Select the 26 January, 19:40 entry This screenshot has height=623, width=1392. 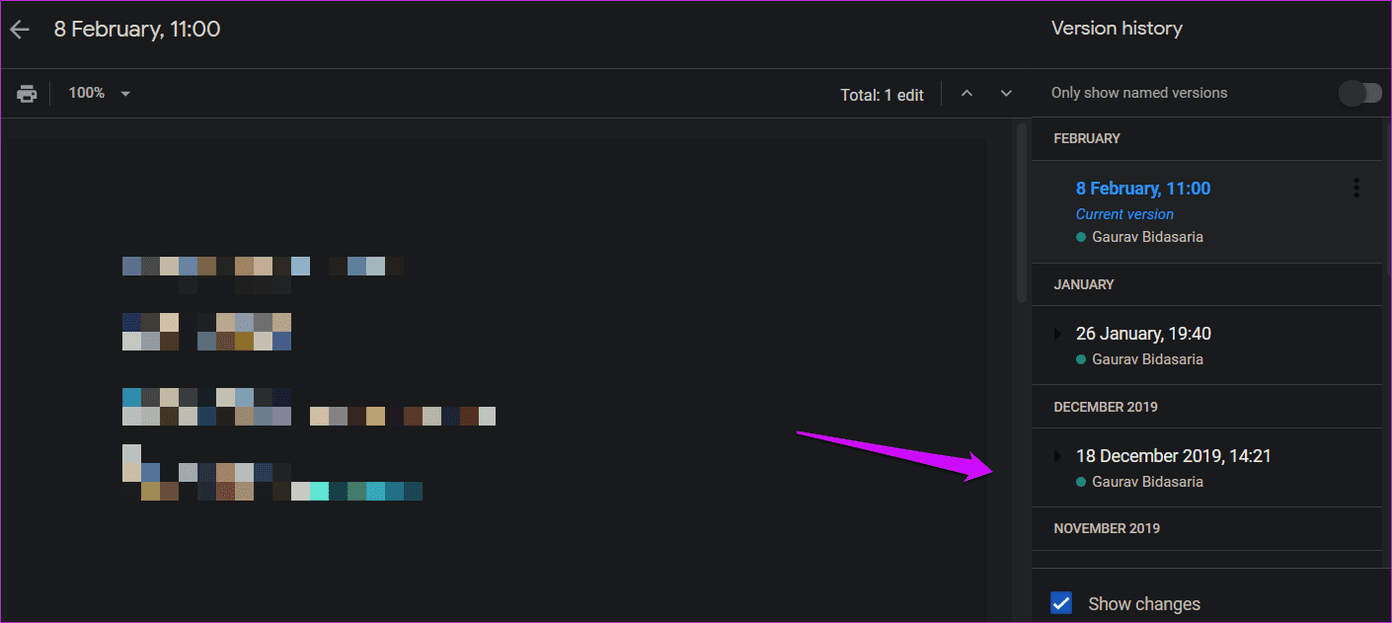[x=1143, y=334]
